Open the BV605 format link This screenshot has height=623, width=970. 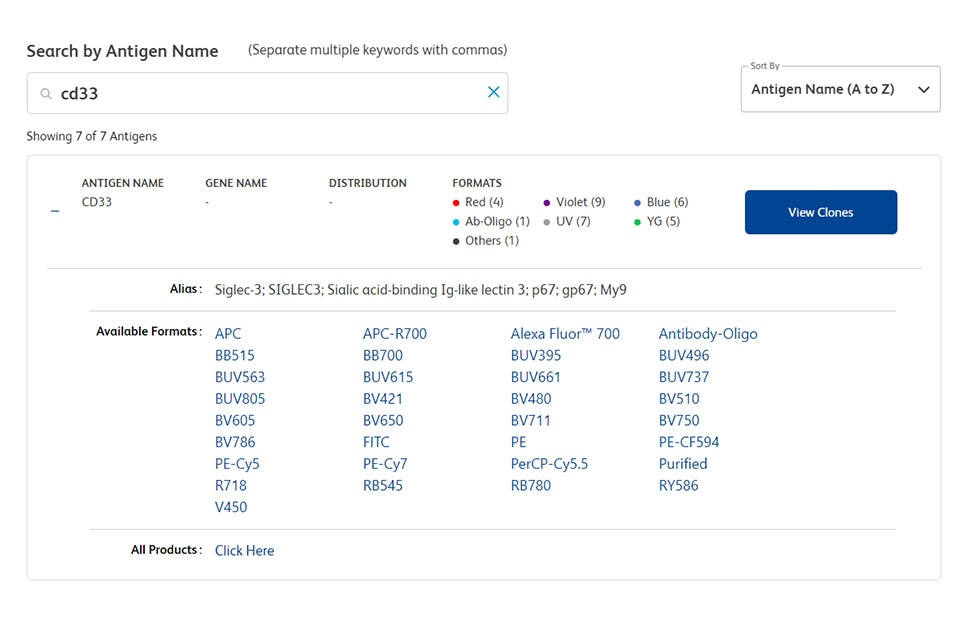234,421
